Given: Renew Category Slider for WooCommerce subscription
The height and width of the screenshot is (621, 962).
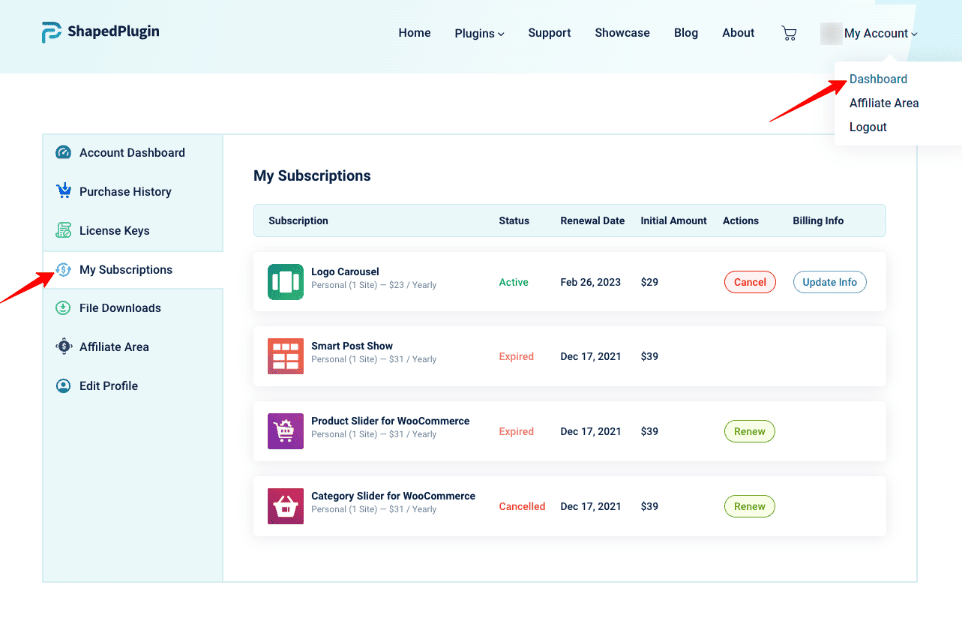Looking at the screenshot, I should 749,506.
